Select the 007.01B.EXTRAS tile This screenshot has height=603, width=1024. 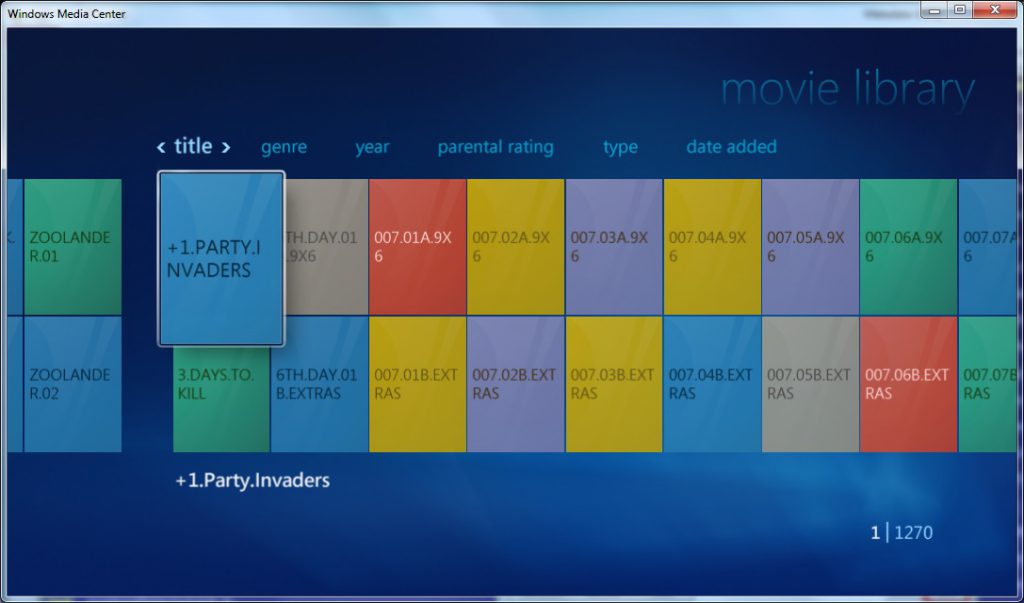(418, 384)
